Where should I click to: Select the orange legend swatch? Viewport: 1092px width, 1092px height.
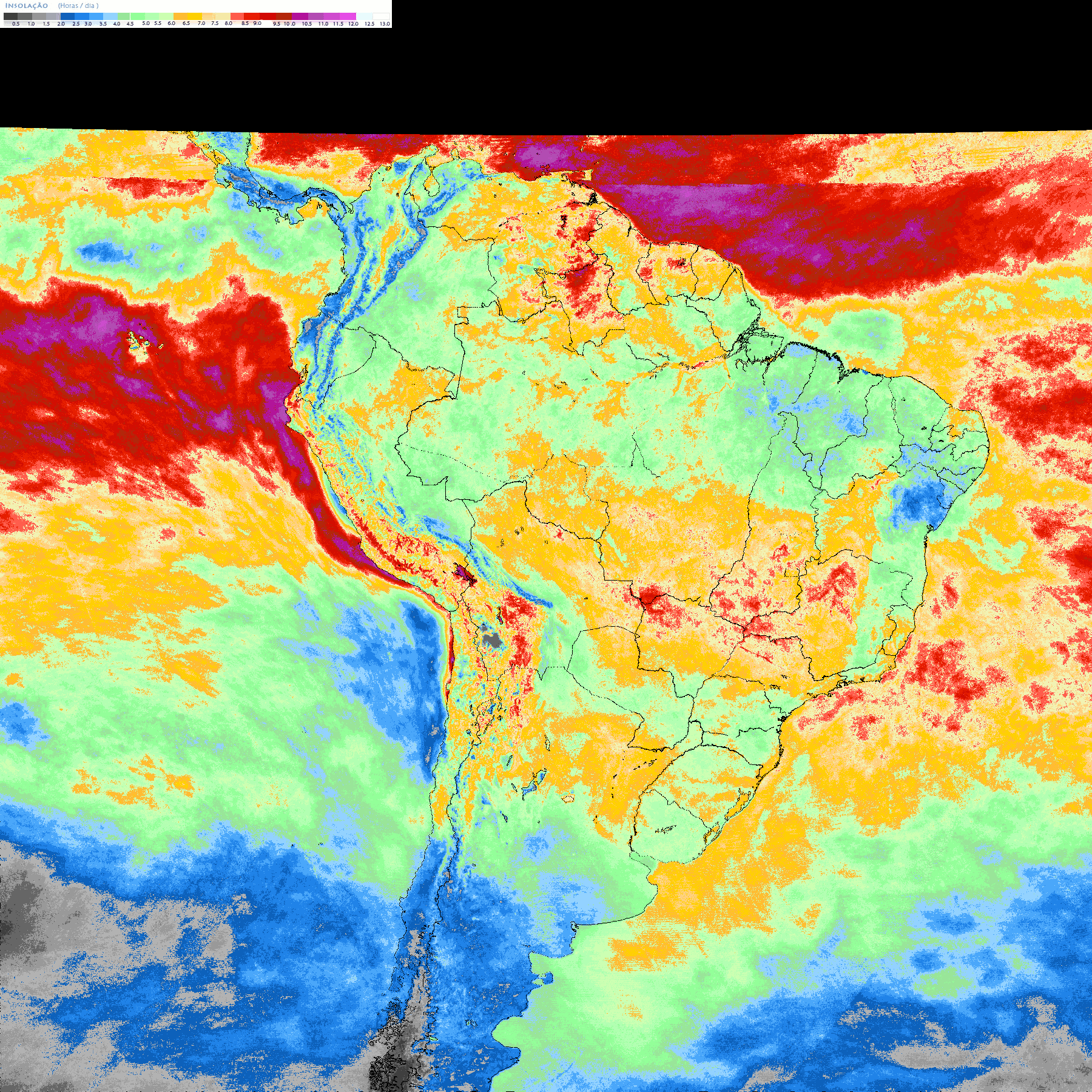pos(180,16)
